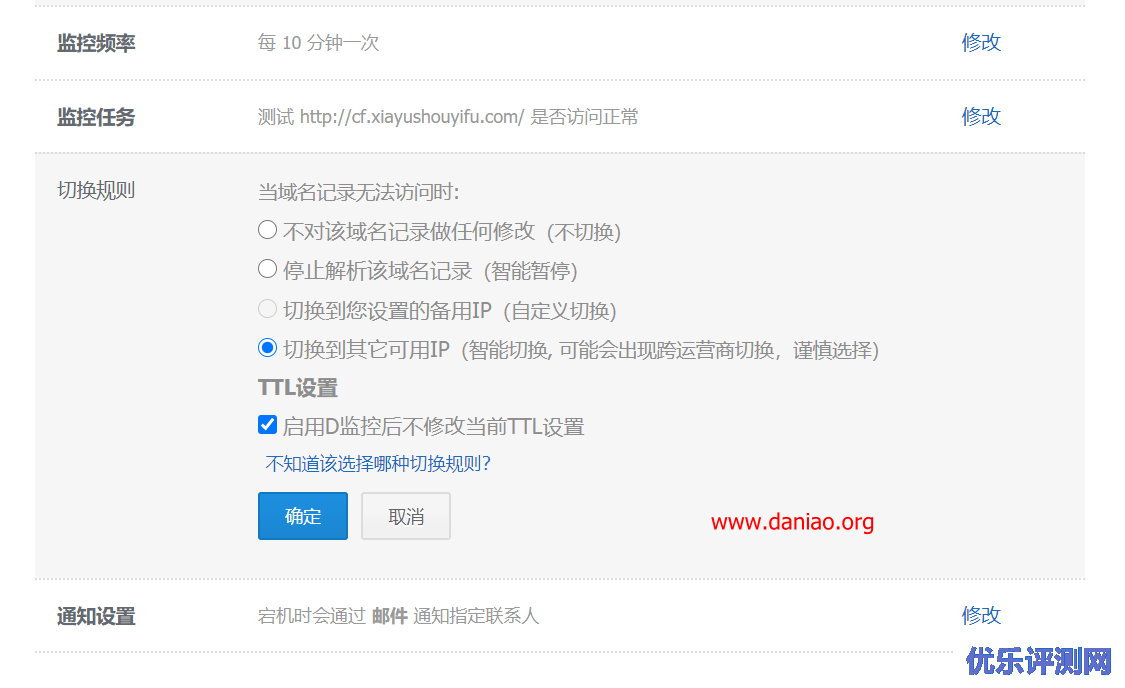Viewport: 1125px width, 688px height.
Task: Click the 切换规则 section label
Action: coord(96,191)
